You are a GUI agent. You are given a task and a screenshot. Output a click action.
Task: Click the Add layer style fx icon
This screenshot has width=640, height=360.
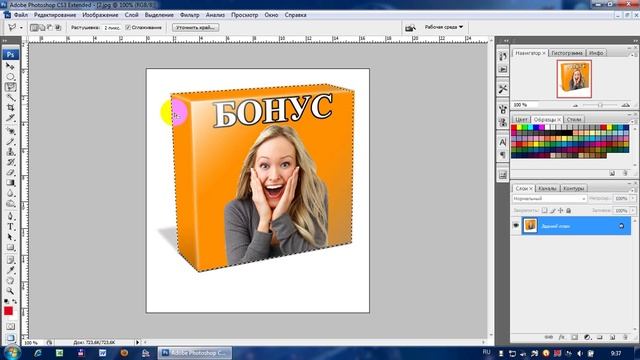[x=562, y=337]
